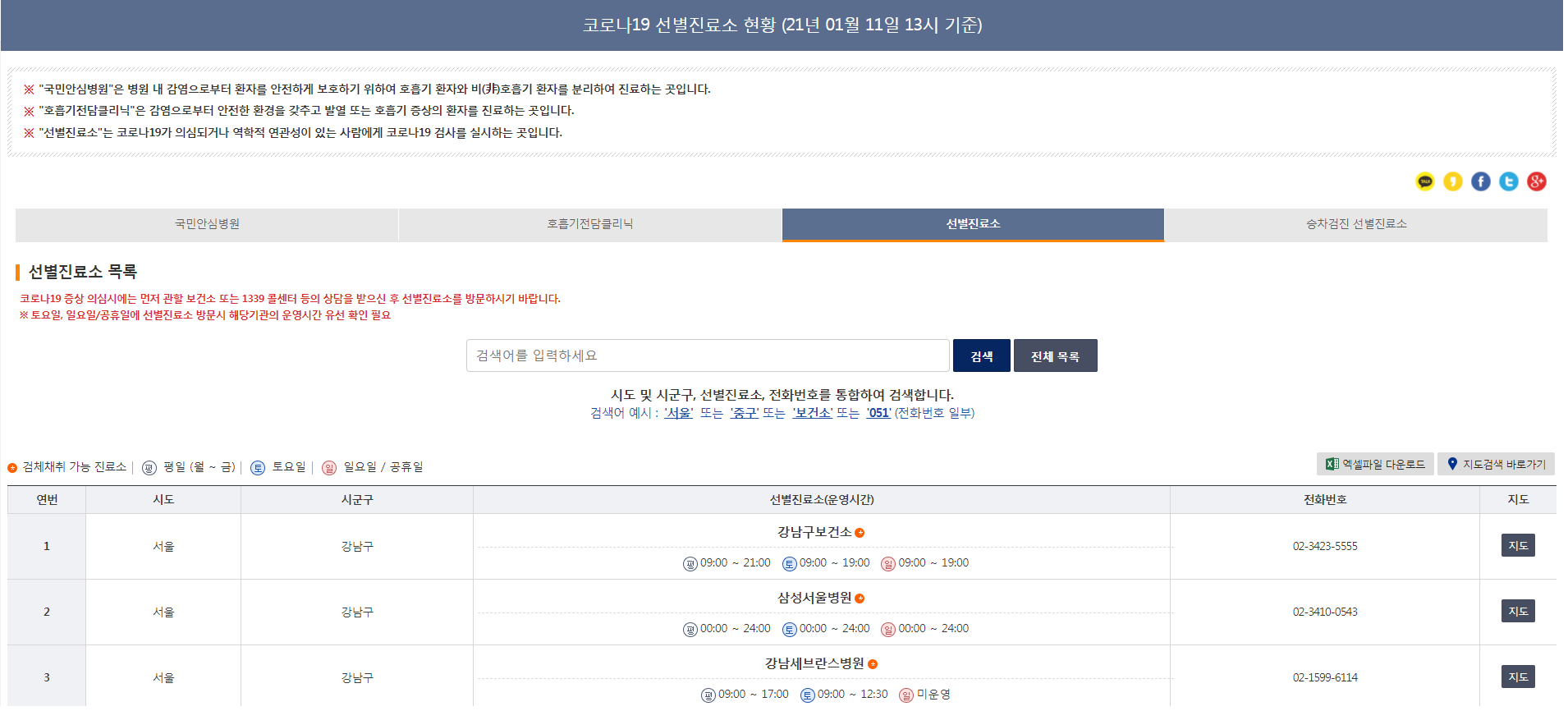
Task: Click the 시군구 column header
Action: pos(357,500)
